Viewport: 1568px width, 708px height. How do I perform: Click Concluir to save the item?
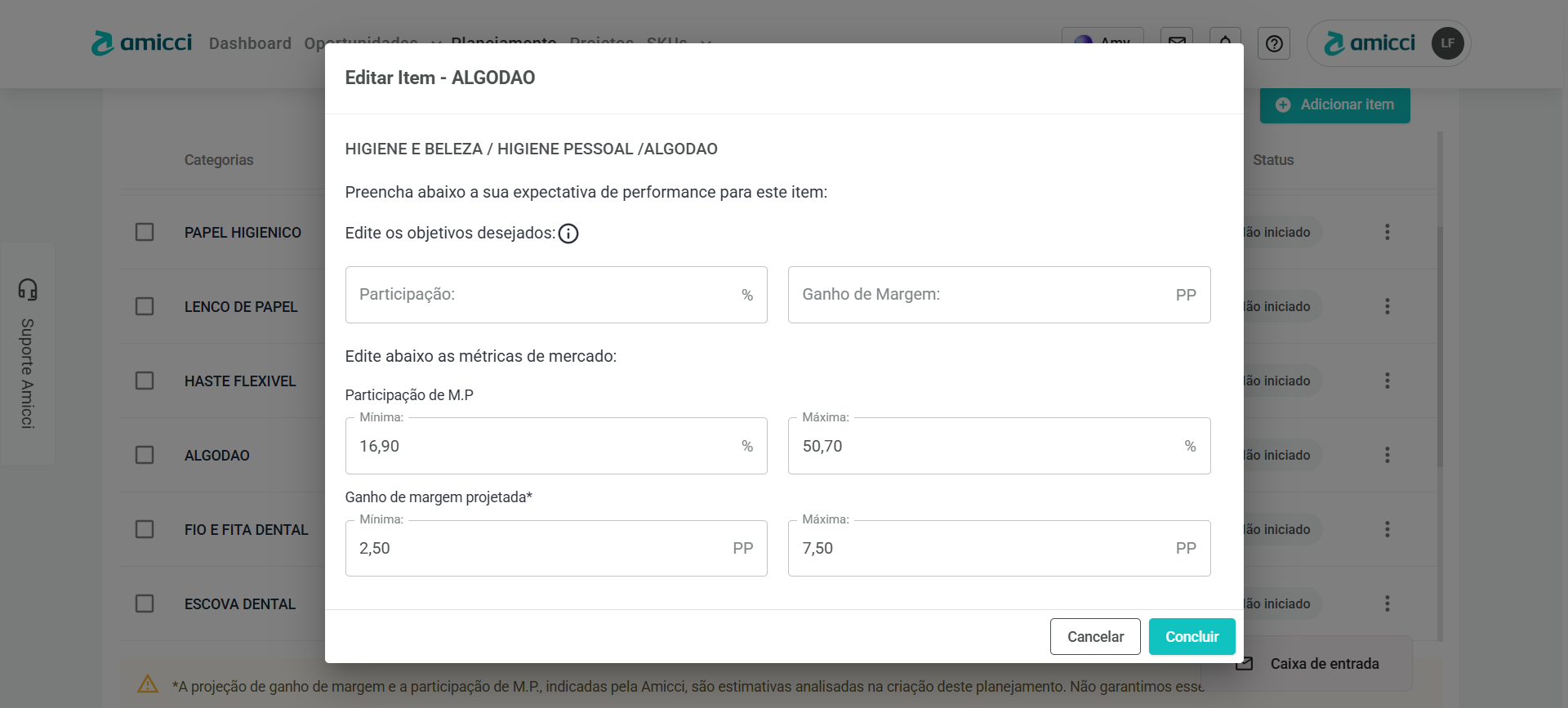[1192, 636]
